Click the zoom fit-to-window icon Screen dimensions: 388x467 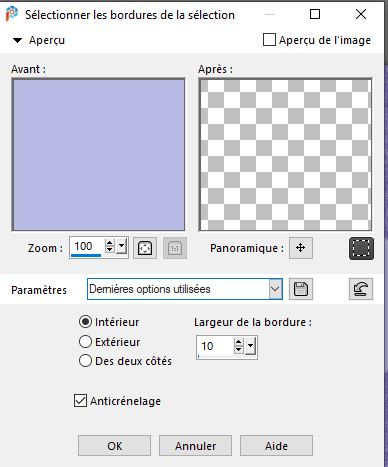click(x=145, y=248)
